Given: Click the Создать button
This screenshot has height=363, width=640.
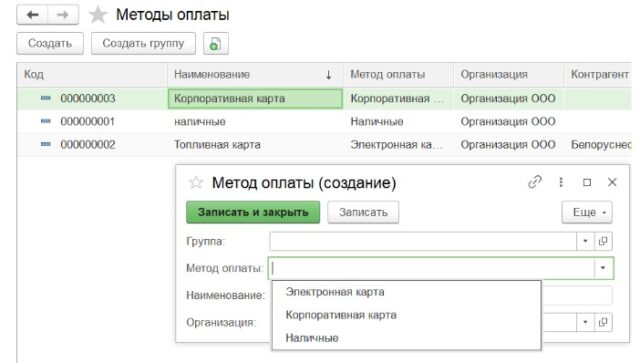Looking at the screenshot, I should coord(50,43).
